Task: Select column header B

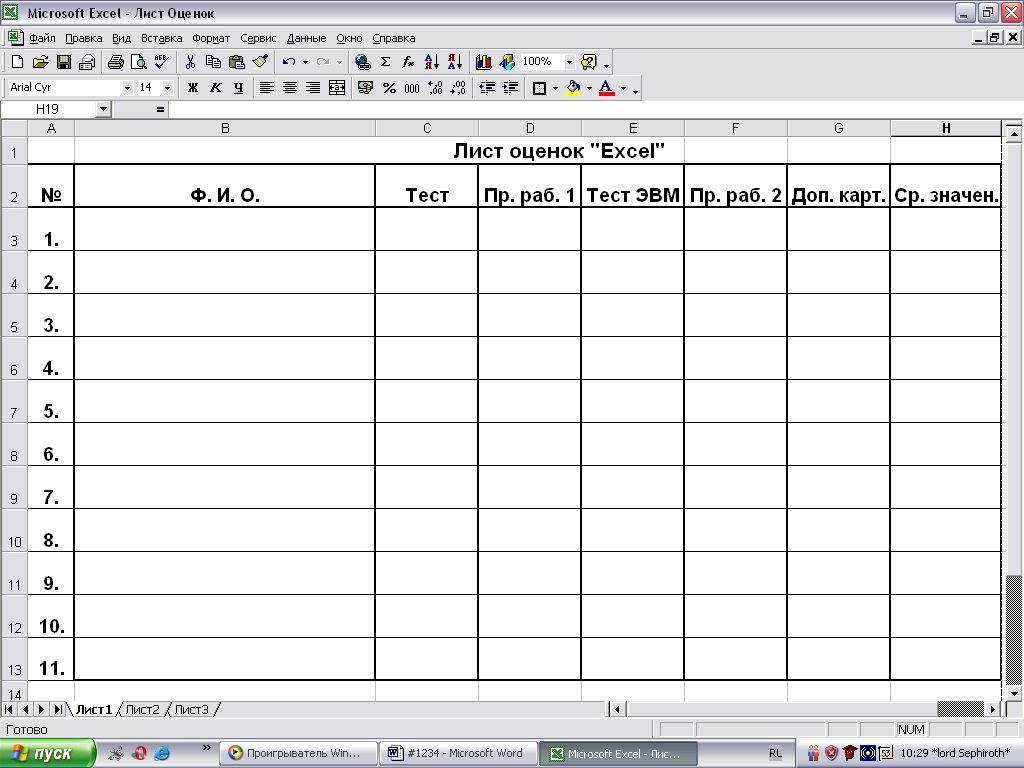Action: pos(225,129)
